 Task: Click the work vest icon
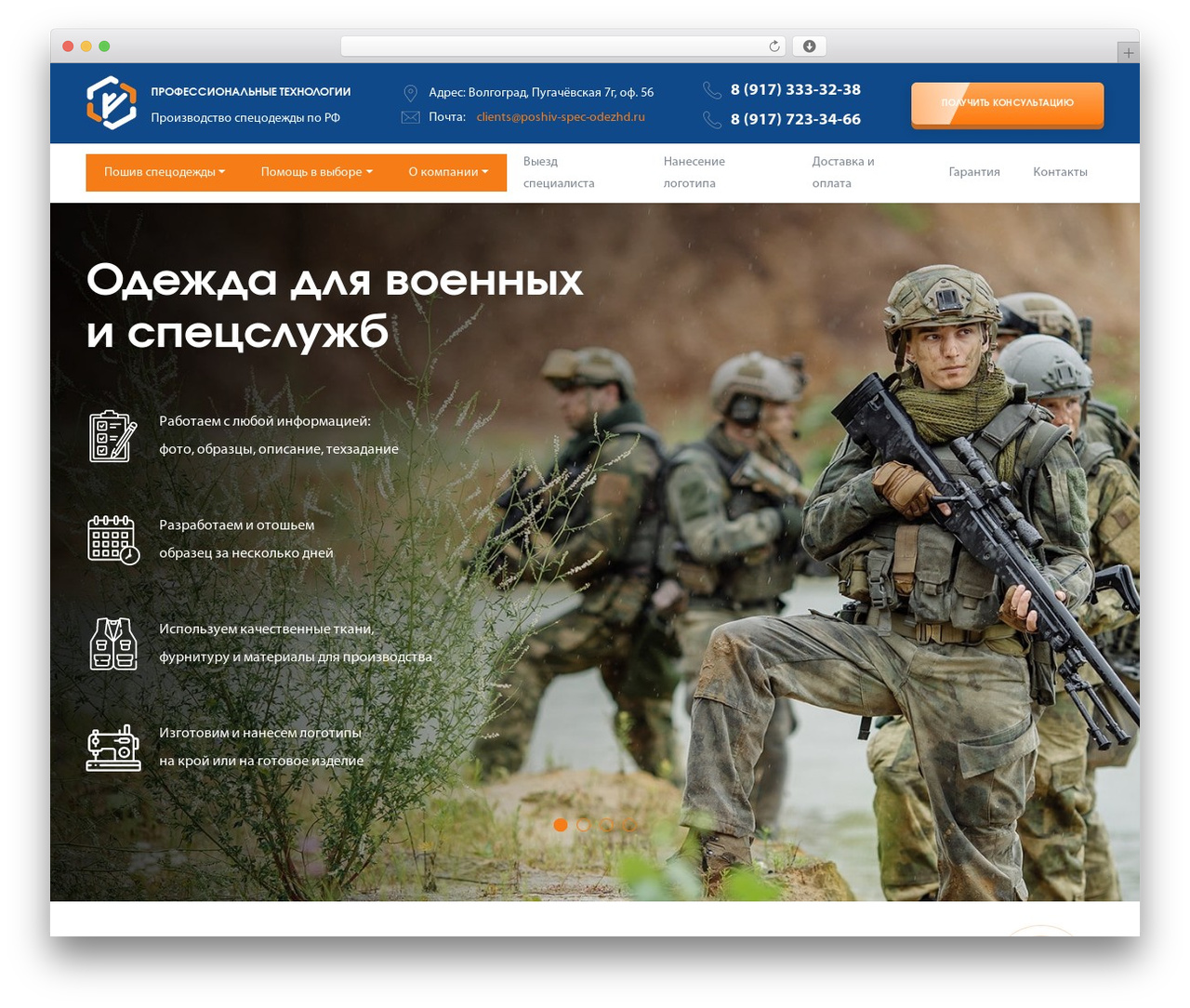(x=113, y=643)
